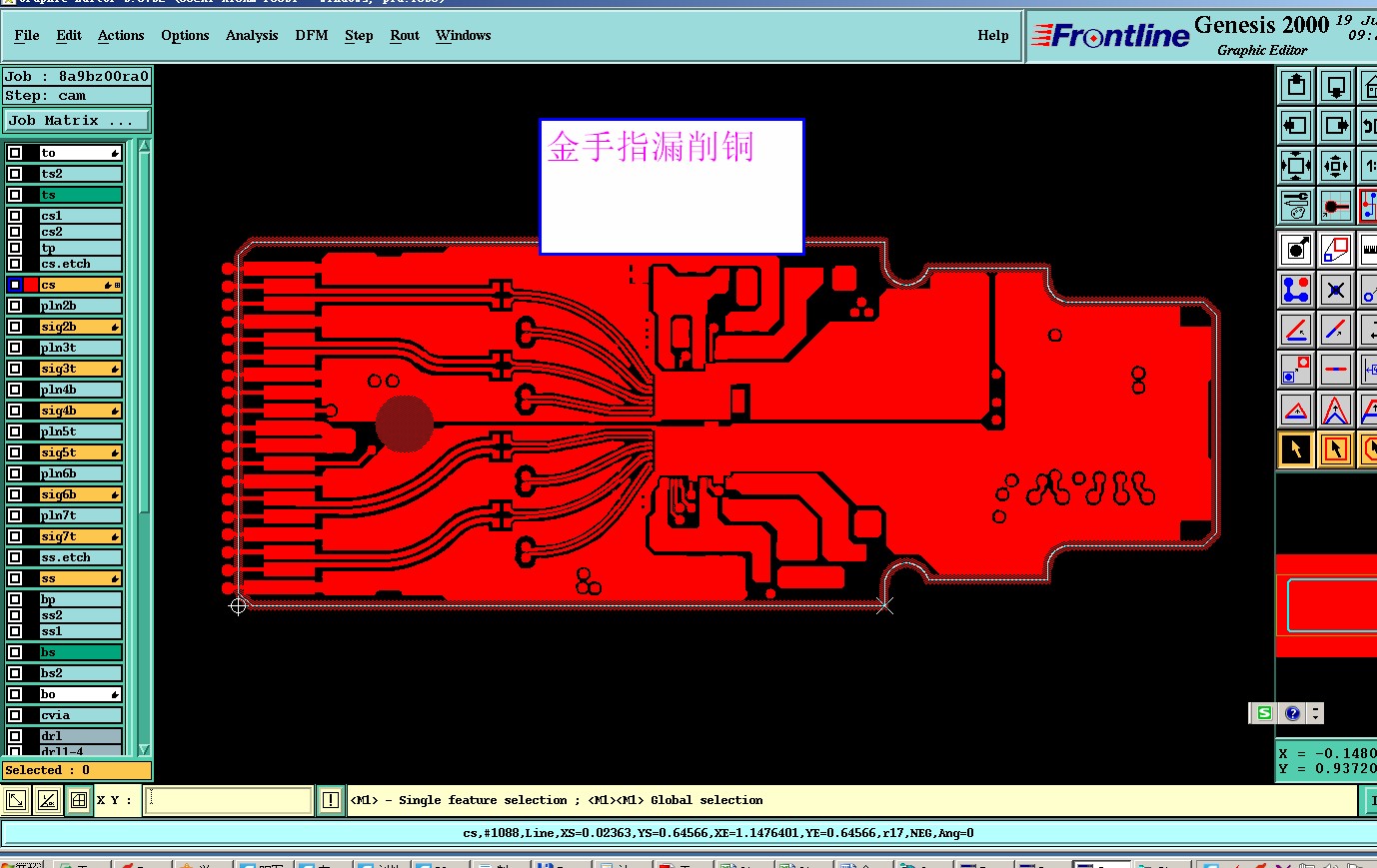This screenshot has height=868, width=1377.
Task: Open the Rout menu
Action: tap(405, 35)
